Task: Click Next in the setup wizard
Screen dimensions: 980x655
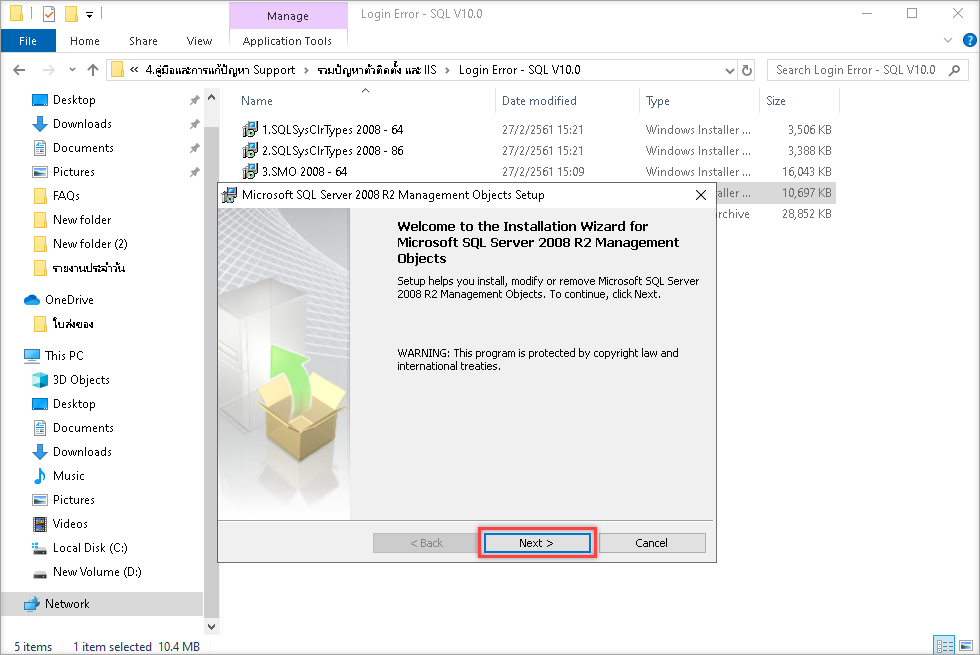Action: point(536,543)
